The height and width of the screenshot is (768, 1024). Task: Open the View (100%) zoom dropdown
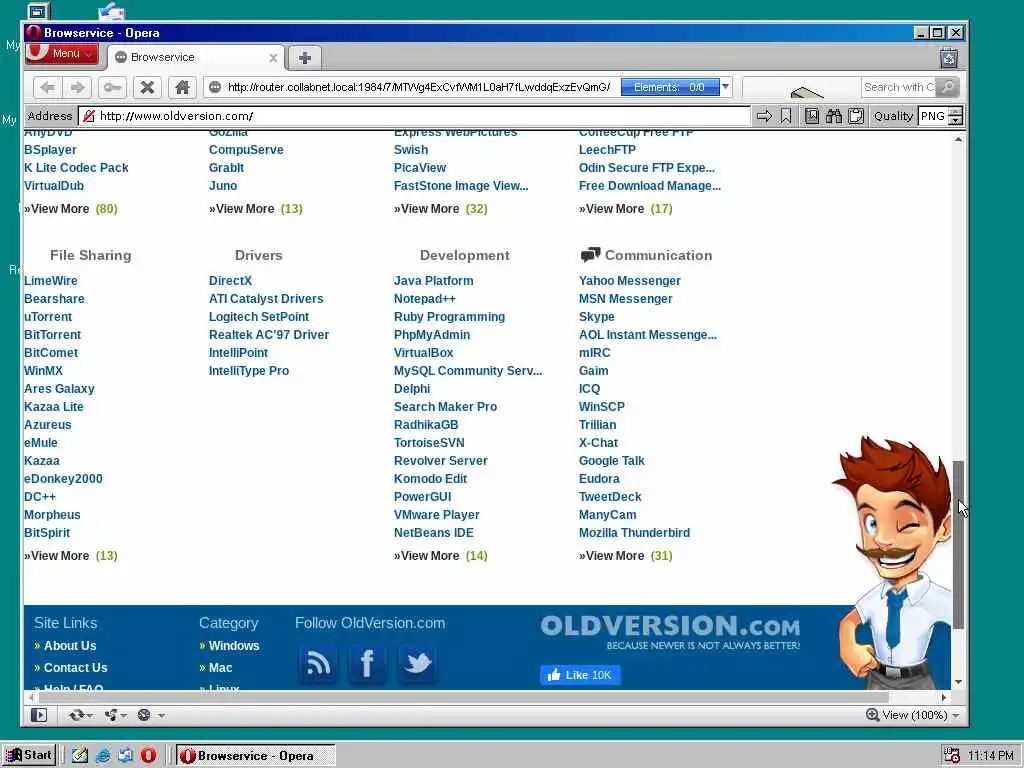(x=913, y=715)
